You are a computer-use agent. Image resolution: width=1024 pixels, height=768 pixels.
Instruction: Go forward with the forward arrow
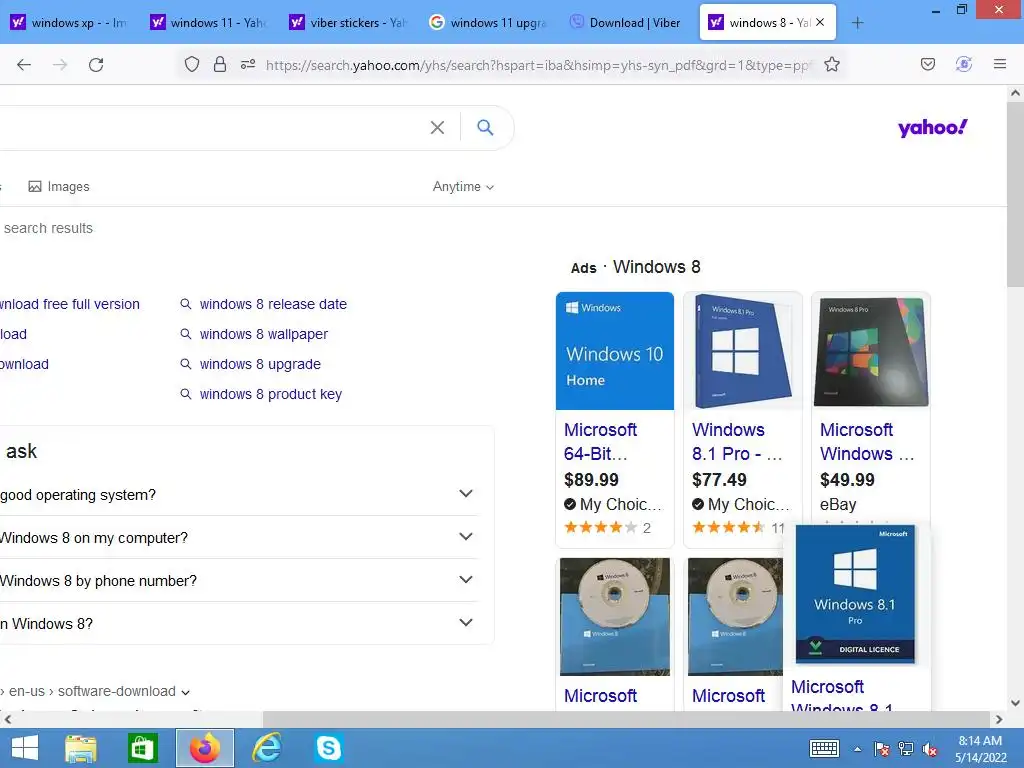coord(60,65)
